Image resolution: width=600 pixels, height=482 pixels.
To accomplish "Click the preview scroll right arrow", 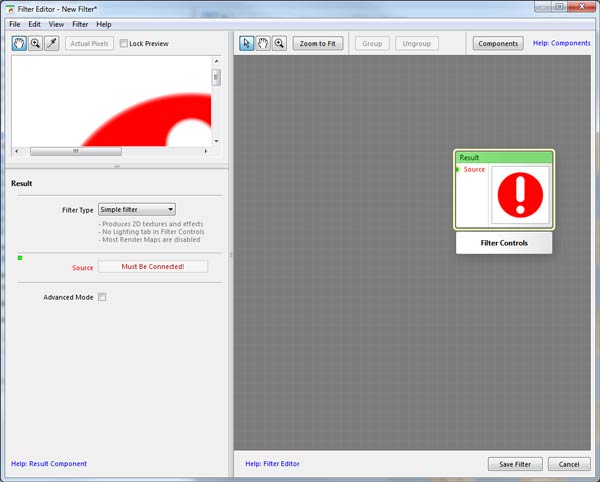I will (x=206, y=151).
